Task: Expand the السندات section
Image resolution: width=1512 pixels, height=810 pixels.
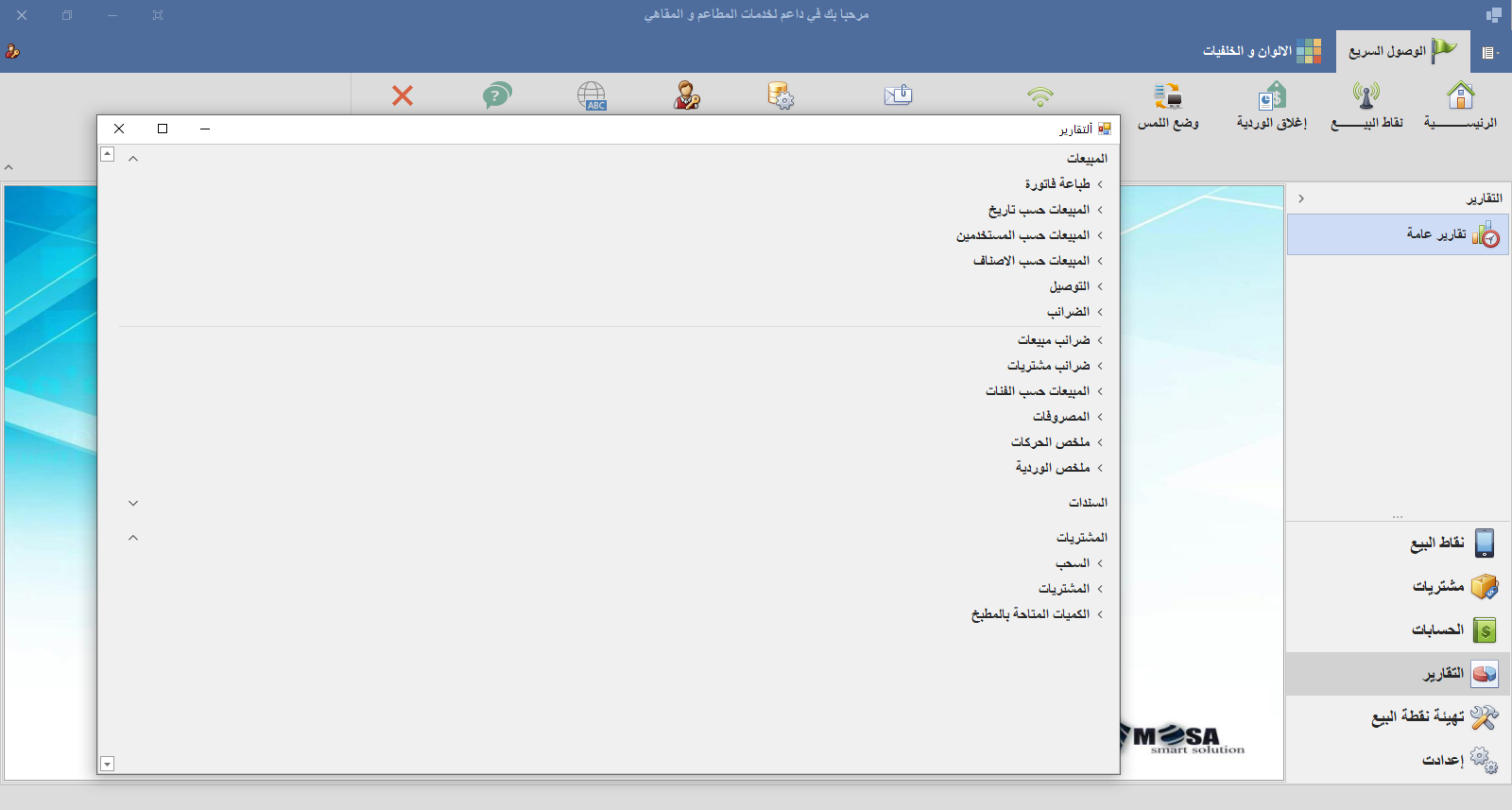Action: [x=133, y=503]
